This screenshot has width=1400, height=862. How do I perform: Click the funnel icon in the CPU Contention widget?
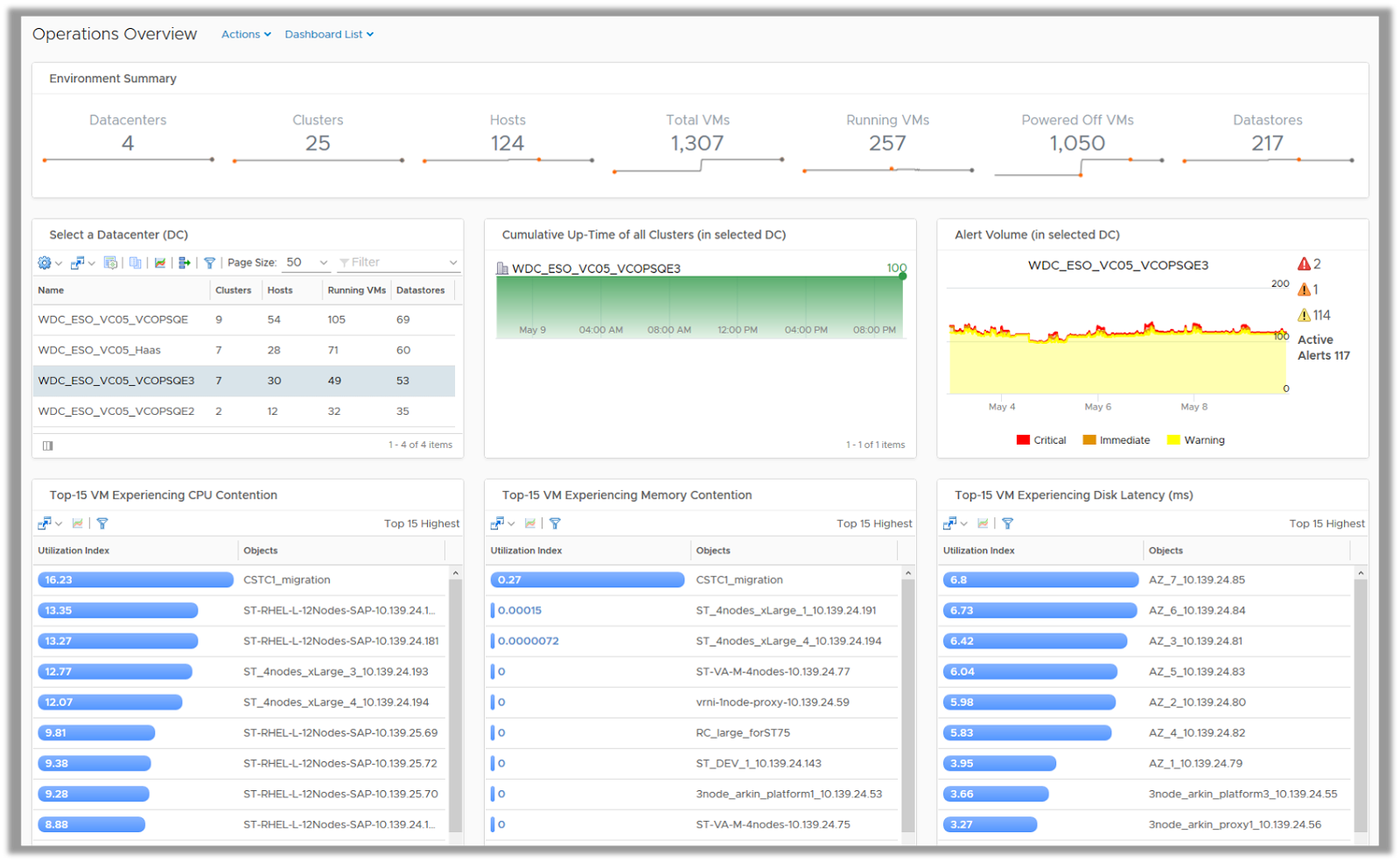102,523
